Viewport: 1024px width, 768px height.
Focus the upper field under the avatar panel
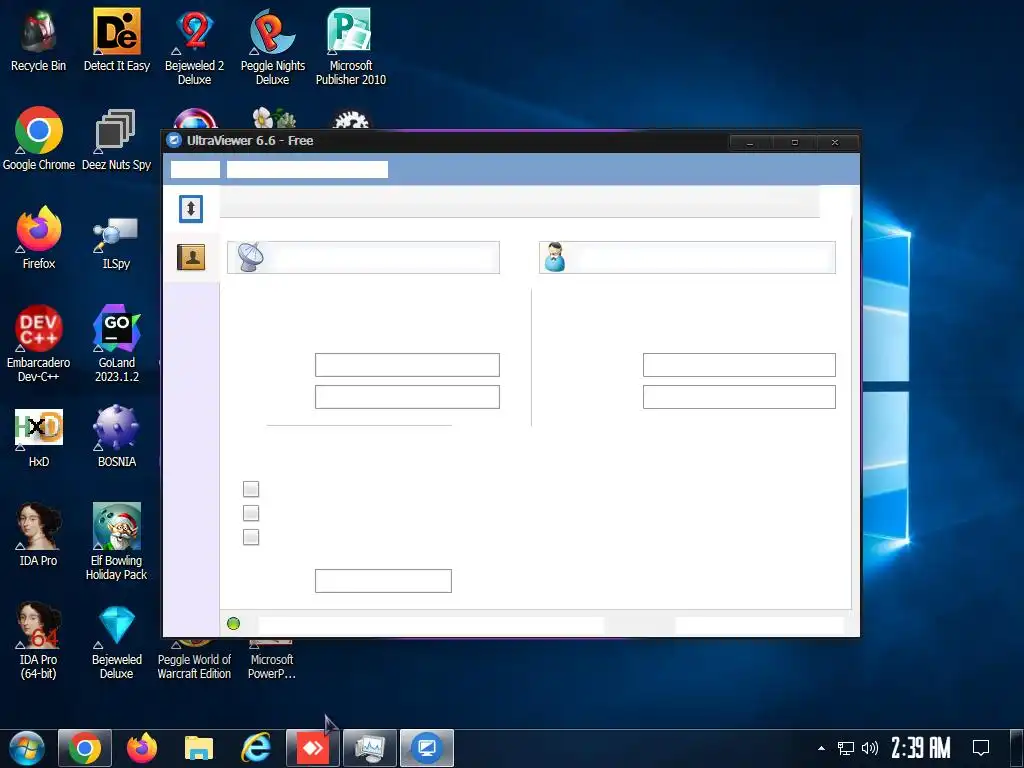tap(739, 365)
